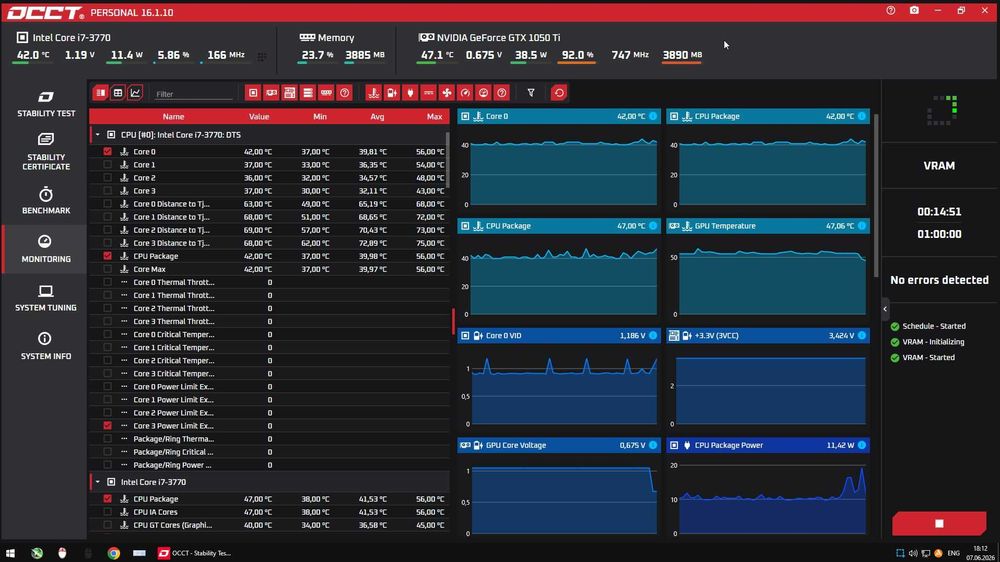Sort the table by the Name column
The height and width of the screenshot is (562, 1000).
[x=173, y=117]
